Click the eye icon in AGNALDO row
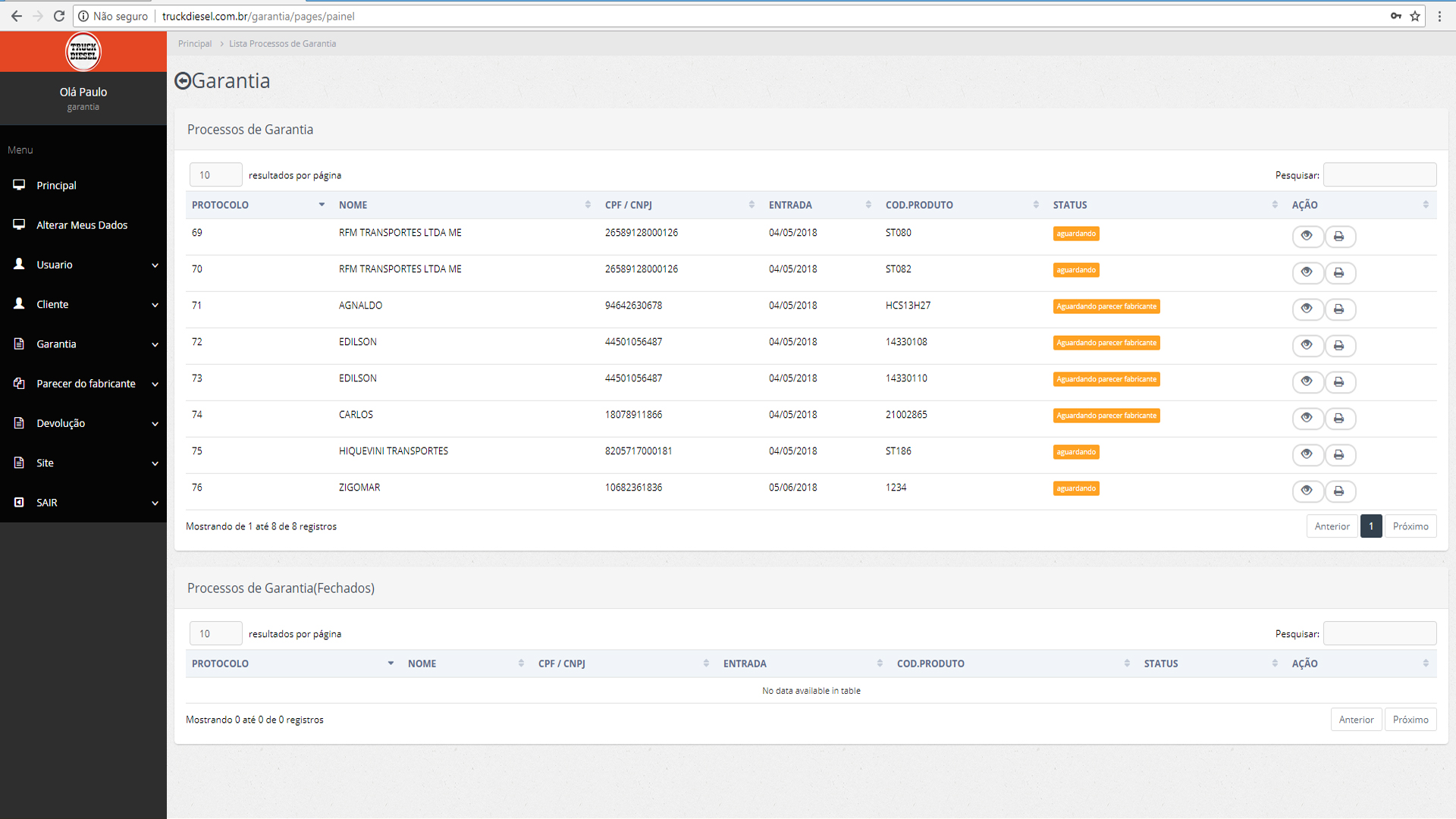The height and width of the screenshot is (819, 1456). click(x=1307, y=309)
